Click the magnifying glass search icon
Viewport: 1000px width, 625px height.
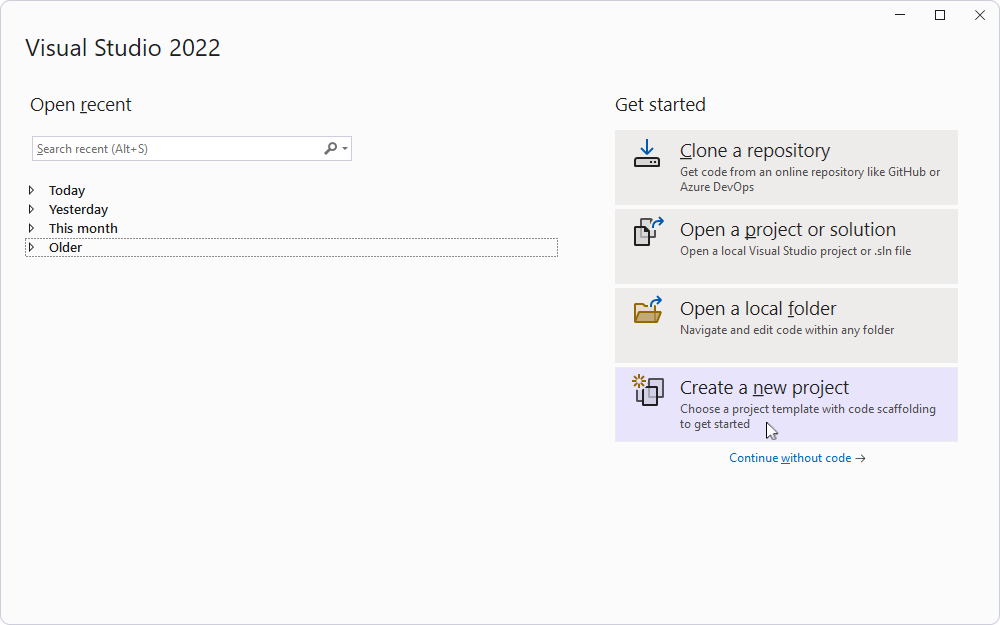coord(330,148)
